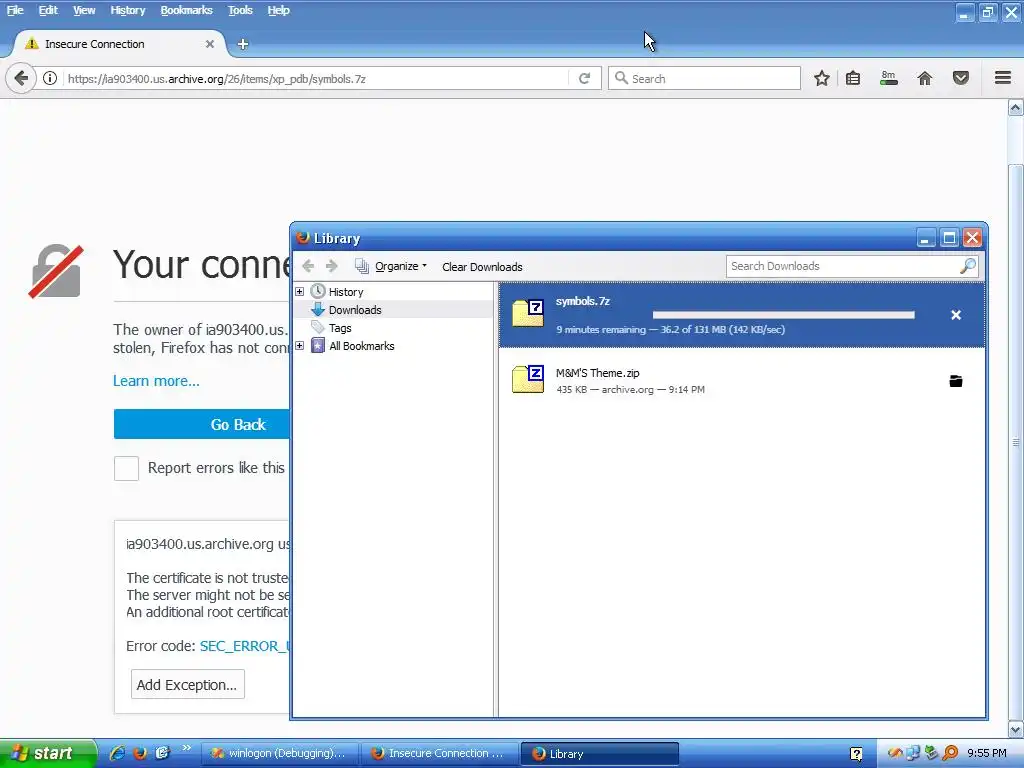
Task: Click symbols.7z download progress bar
Action: click(784, 315)
